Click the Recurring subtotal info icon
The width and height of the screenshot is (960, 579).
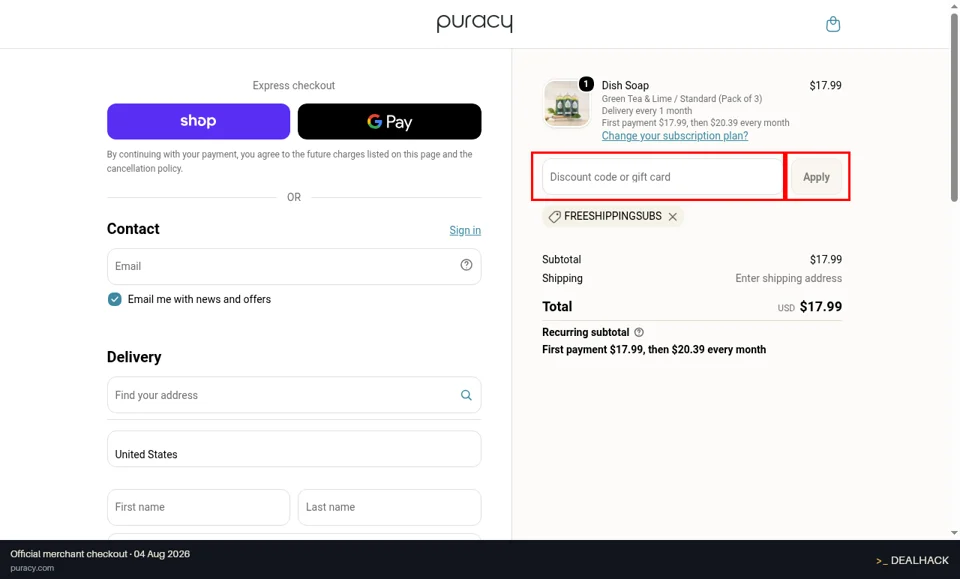point(639,332)
